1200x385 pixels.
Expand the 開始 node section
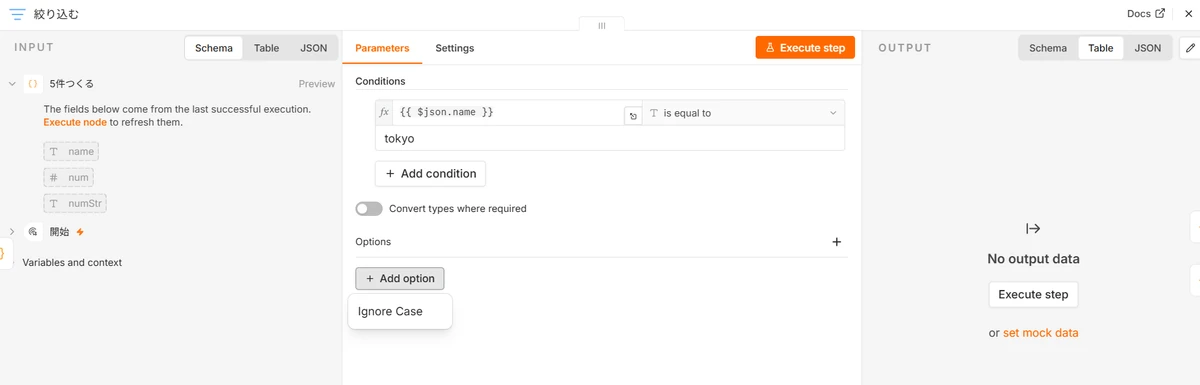pos(11,231)
